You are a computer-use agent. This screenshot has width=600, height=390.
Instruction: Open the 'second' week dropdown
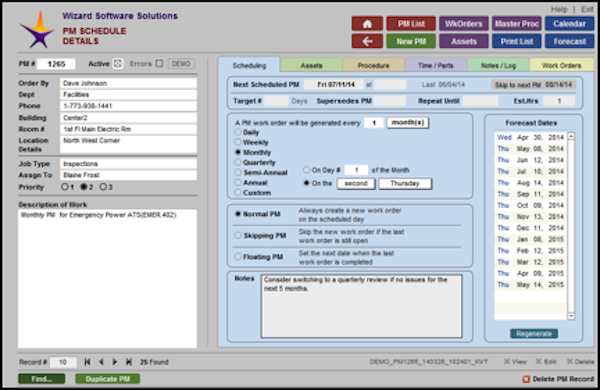click(x=356, y=183)
